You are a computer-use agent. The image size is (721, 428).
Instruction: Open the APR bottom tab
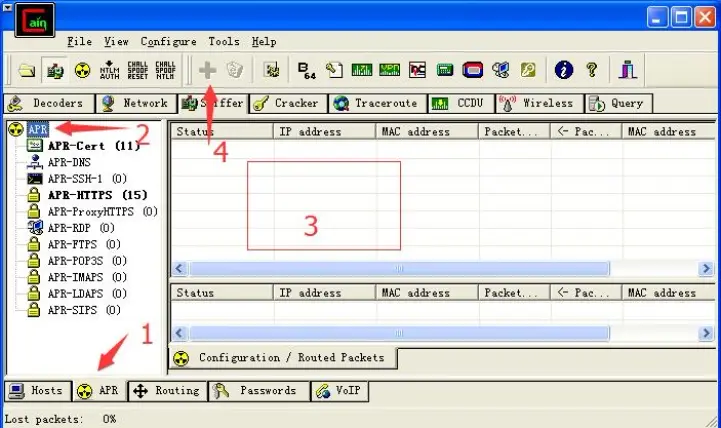pos(99,391)
